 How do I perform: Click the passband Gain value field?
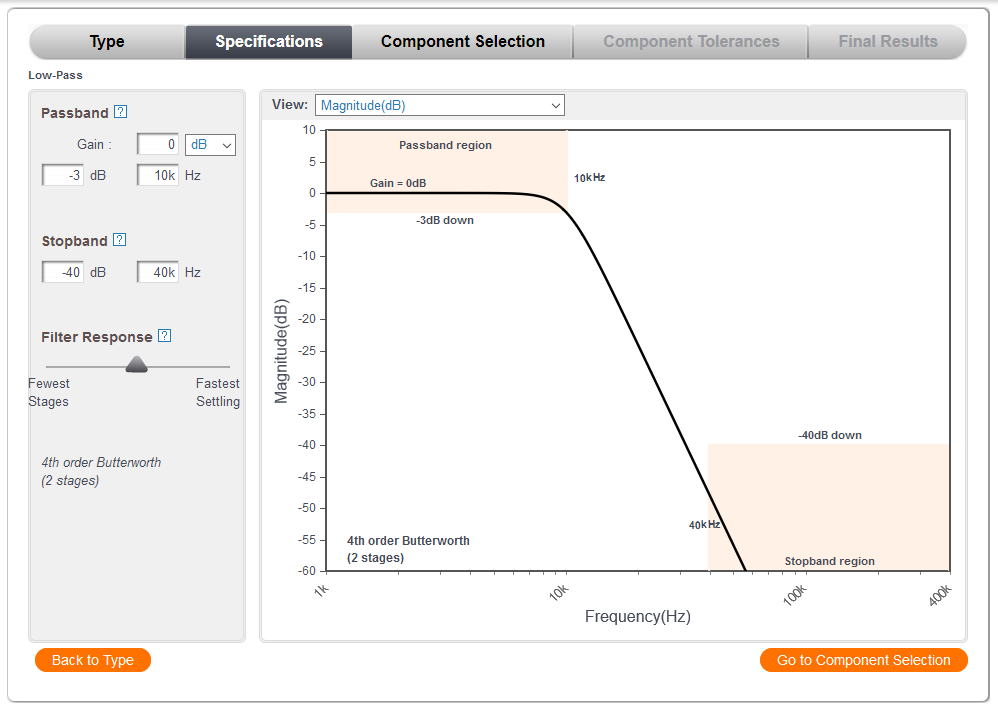158,145
